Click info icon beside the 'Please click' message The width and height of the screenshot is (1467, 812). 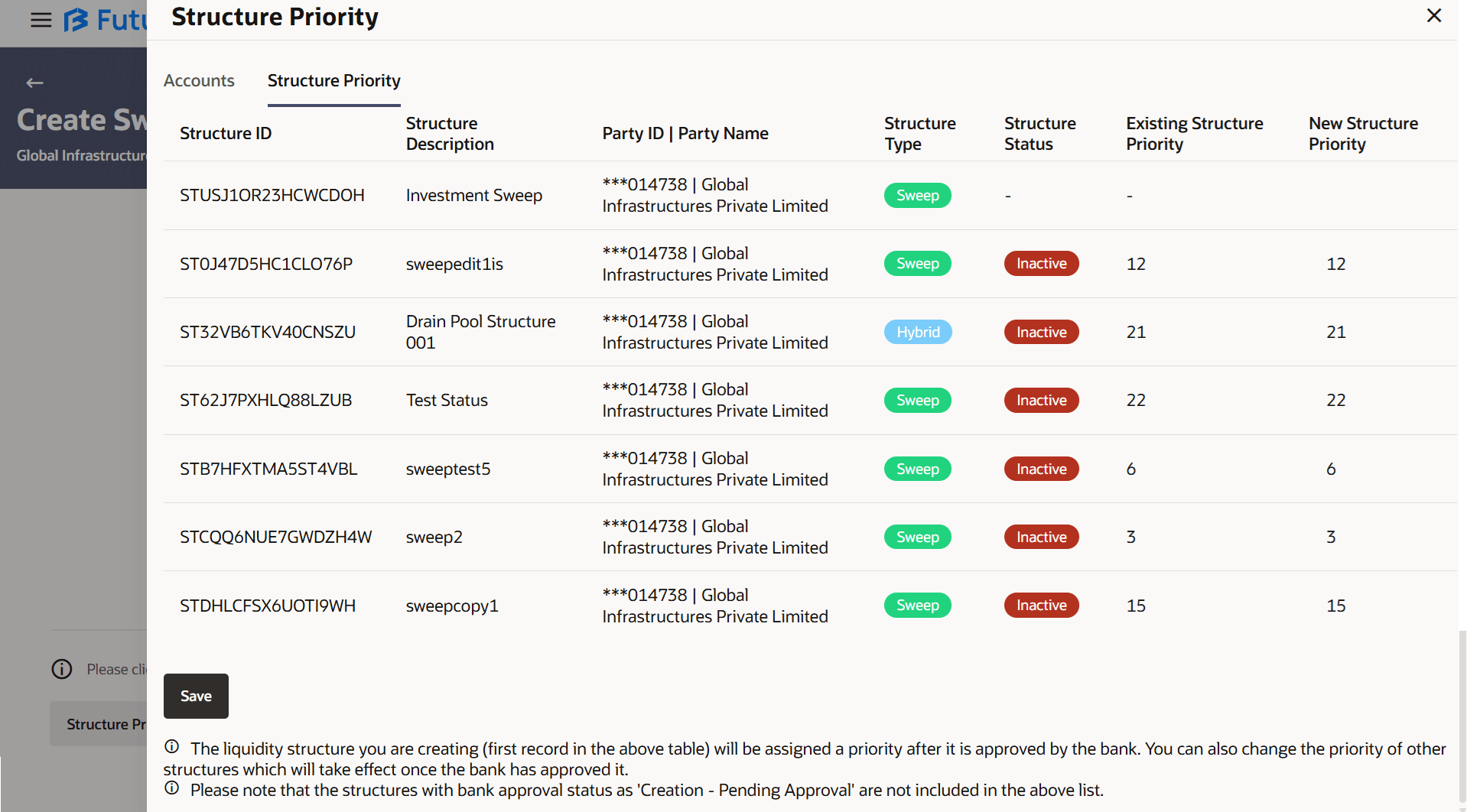pyautogui.click(x=62, y=669)
